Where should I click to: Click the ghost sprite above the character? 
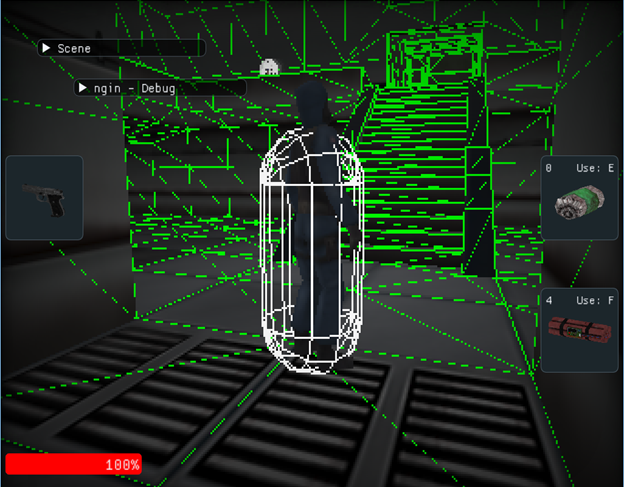point(269,67)
